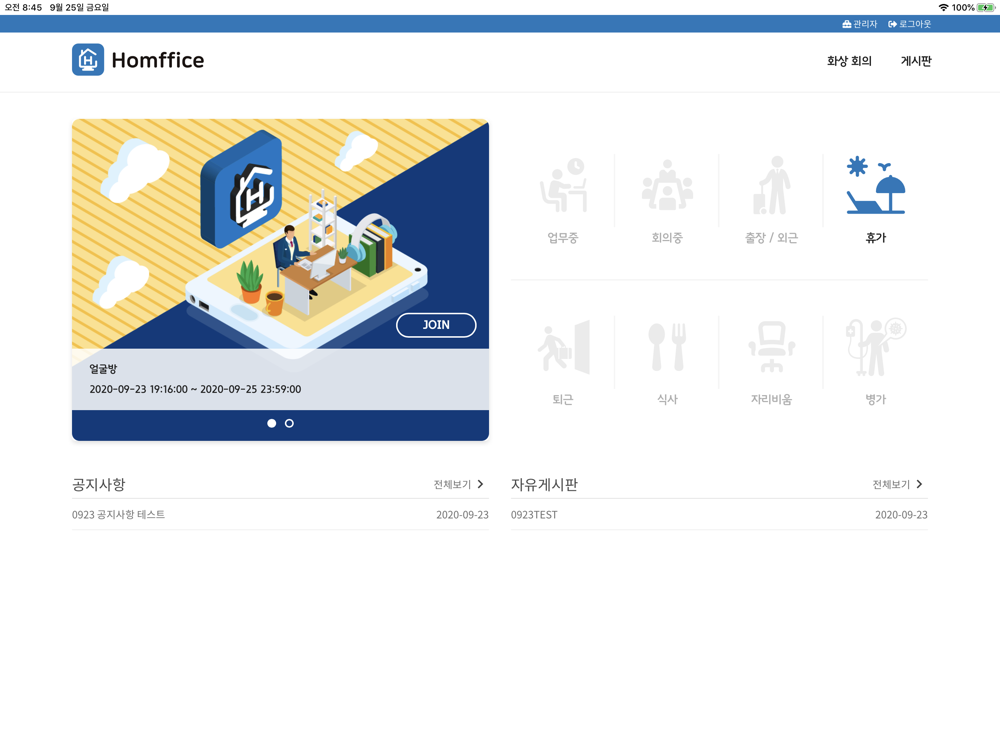Click chevron arrow next to 공지사항 전체보기

tap(480, 484)
